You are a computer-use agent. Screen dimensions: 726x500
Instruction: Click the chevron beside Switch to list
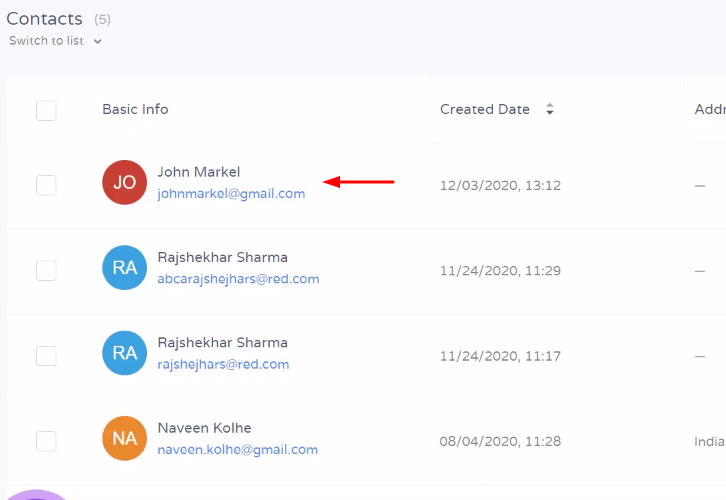click(x=97, y=41)
